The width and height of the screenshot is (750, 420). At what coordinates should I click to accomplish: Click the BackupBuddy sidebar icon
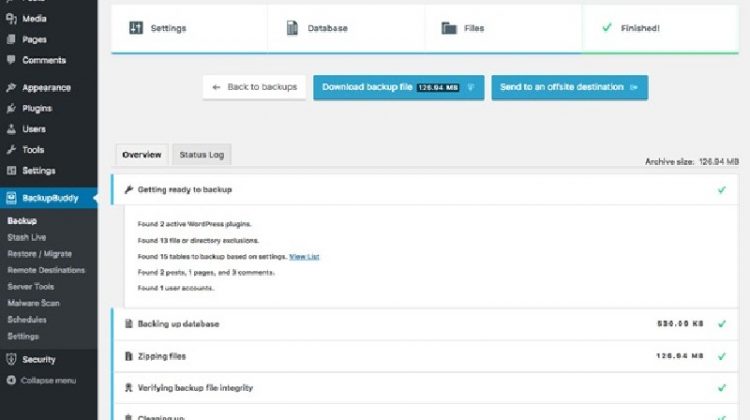pos(11,198)
